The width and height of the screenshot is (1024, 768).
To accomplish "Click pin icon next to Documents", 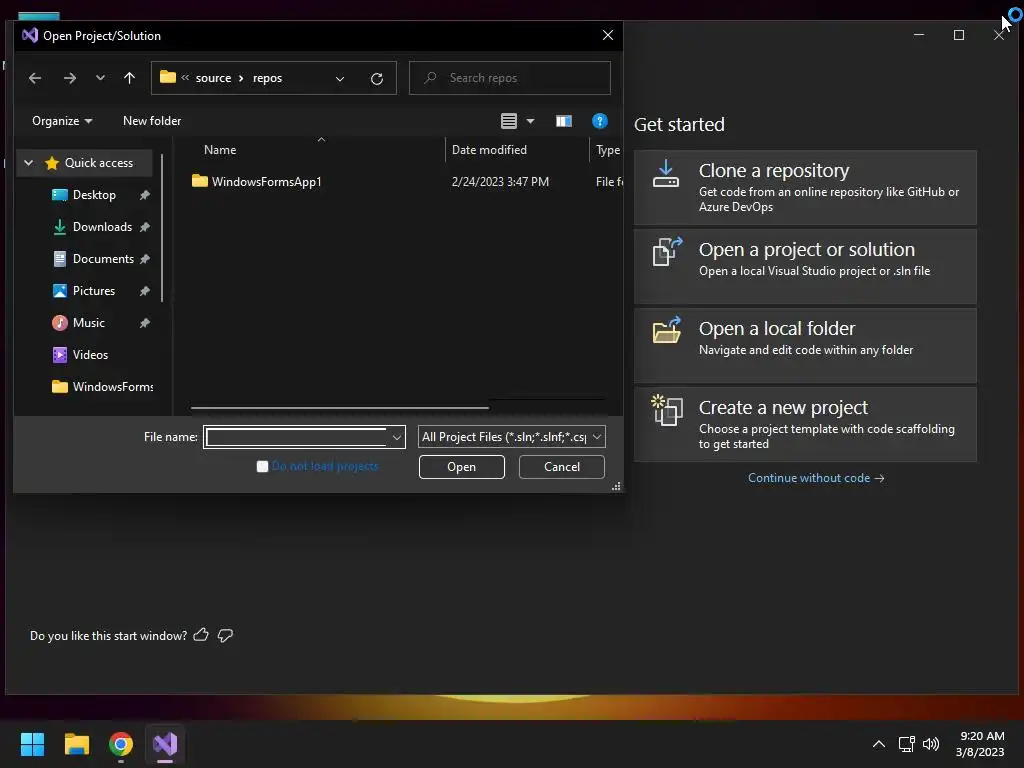I will click(145, 259).
